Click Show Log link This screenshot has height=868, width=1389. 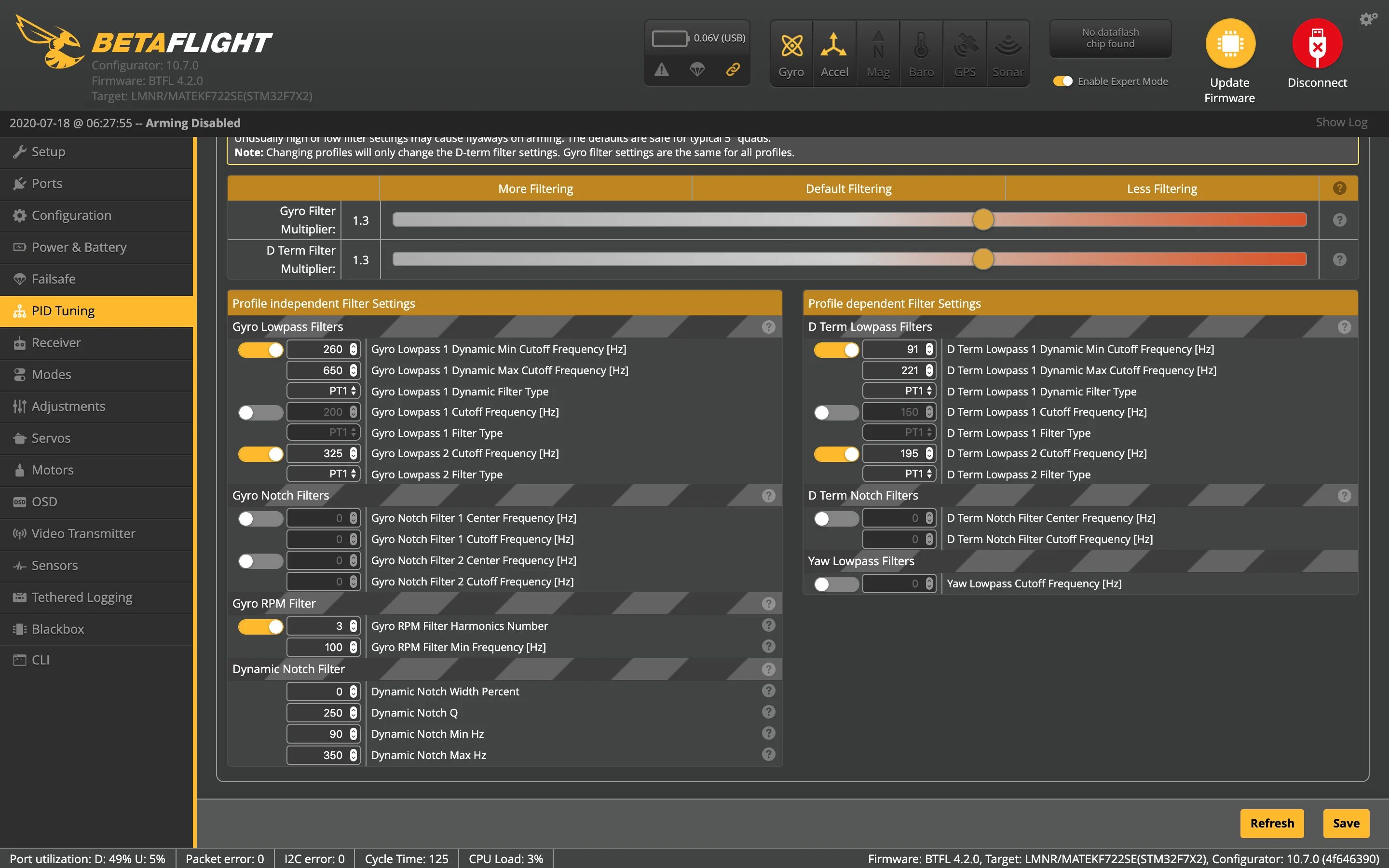1341,122
